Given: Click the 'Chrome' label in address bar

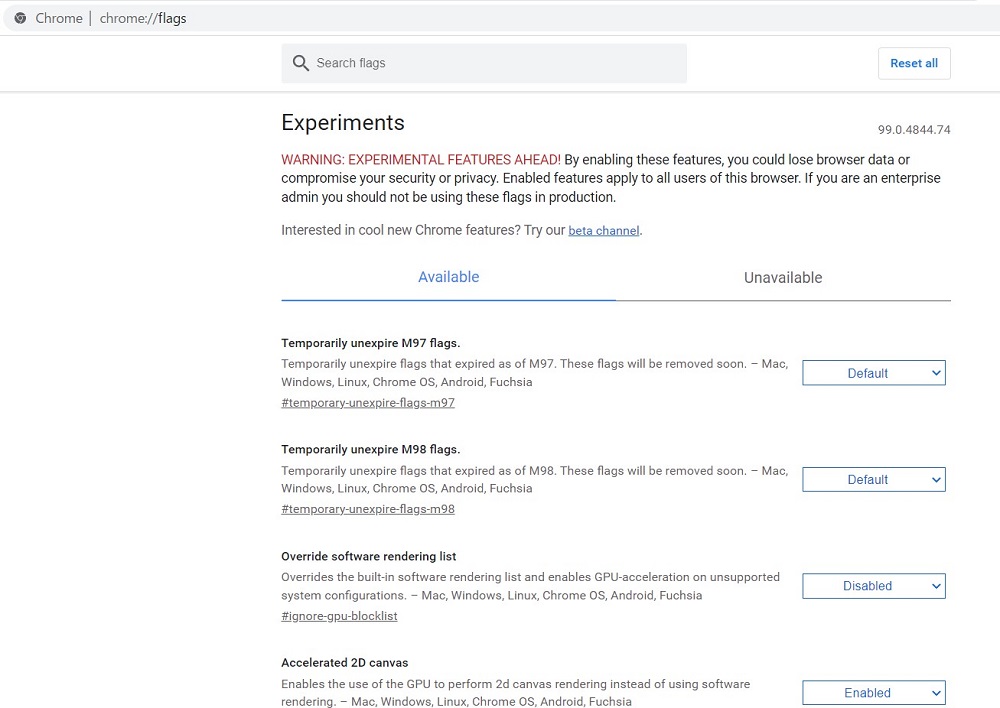Looking at the screenshot, I should click(x=59, y=18).
